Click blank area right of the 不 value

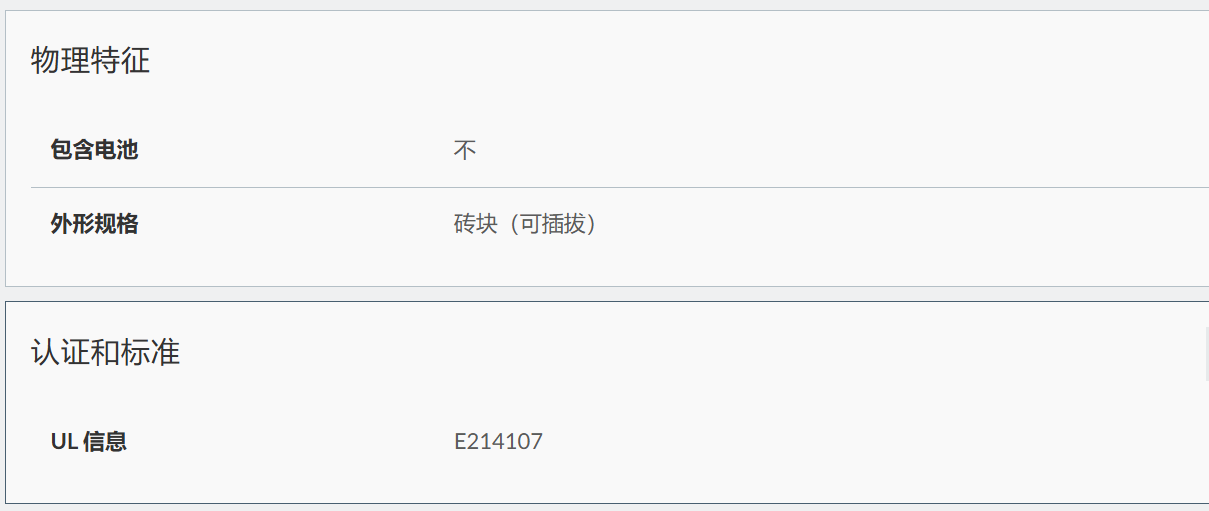pos(840,151)
